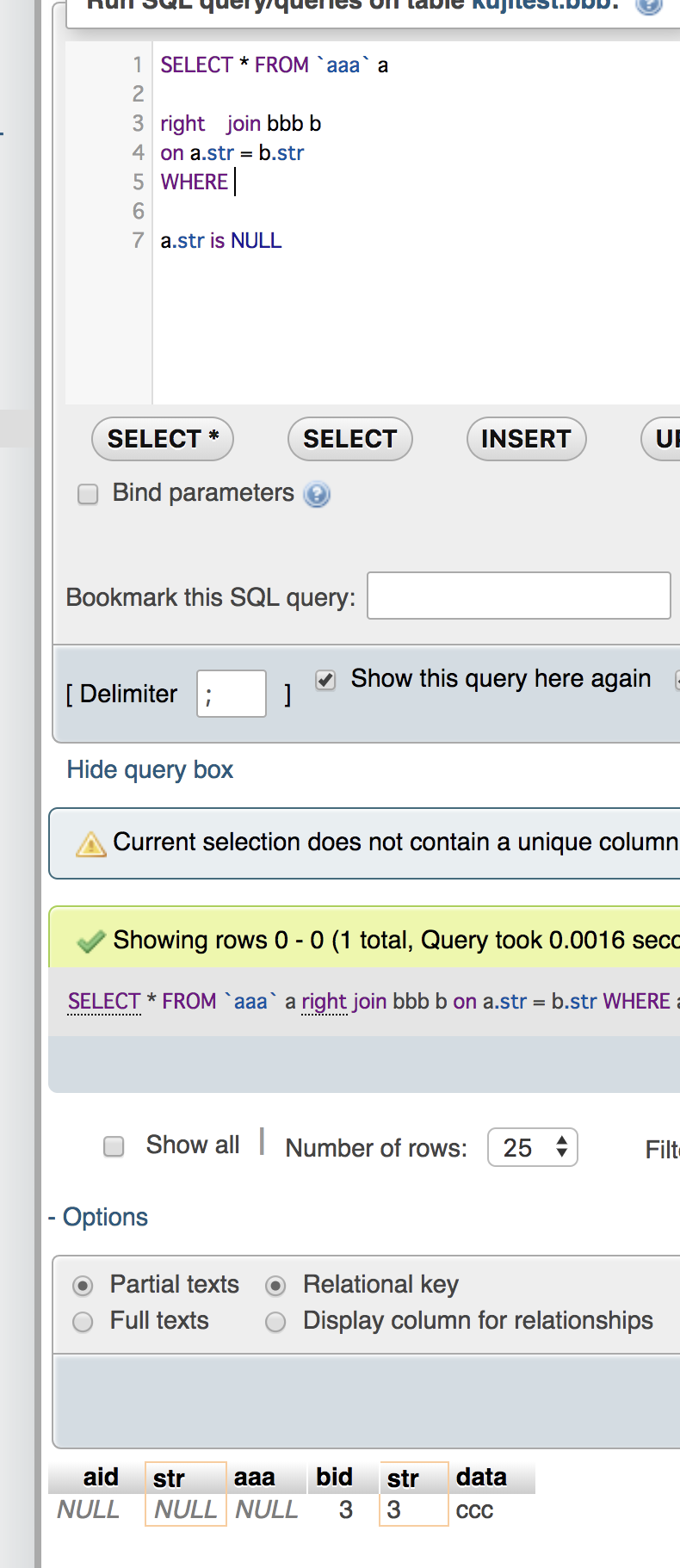Focus the Delimiter input box

pos(231,694)
